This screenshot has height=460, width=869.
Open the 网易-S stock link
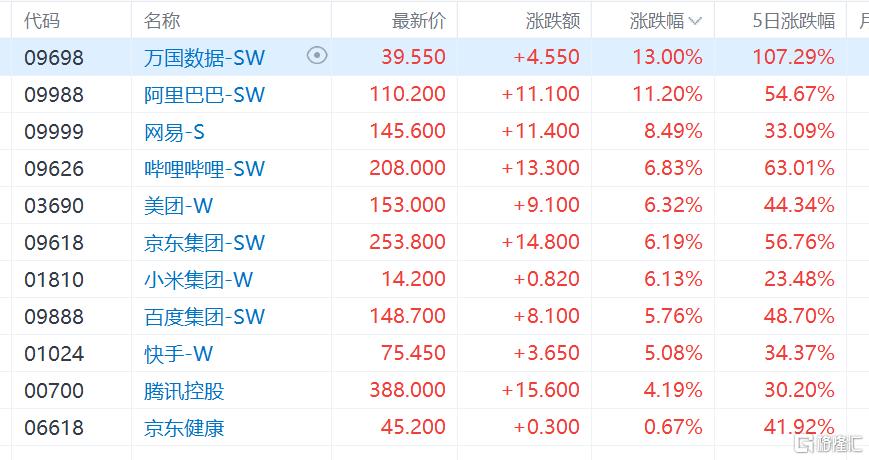click(174, 132)
